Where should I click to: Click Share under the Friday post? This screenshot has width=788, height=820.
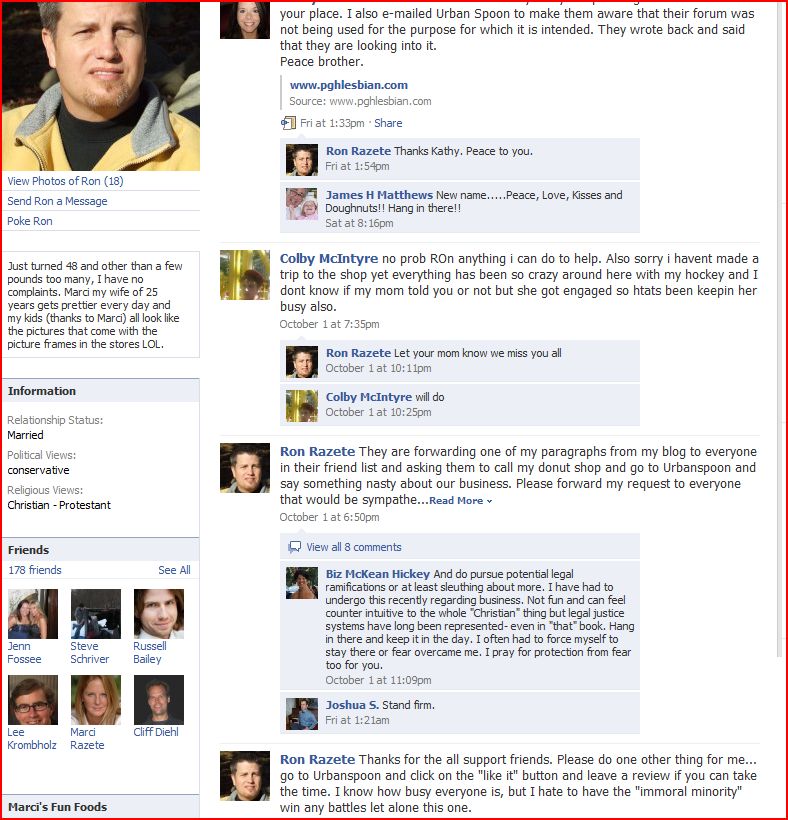pos(388,123)
